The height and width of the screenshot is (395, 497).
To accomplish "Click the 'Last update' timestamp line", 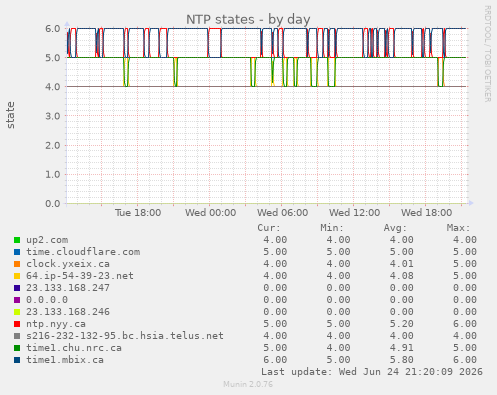I will [x=372, y=372].
